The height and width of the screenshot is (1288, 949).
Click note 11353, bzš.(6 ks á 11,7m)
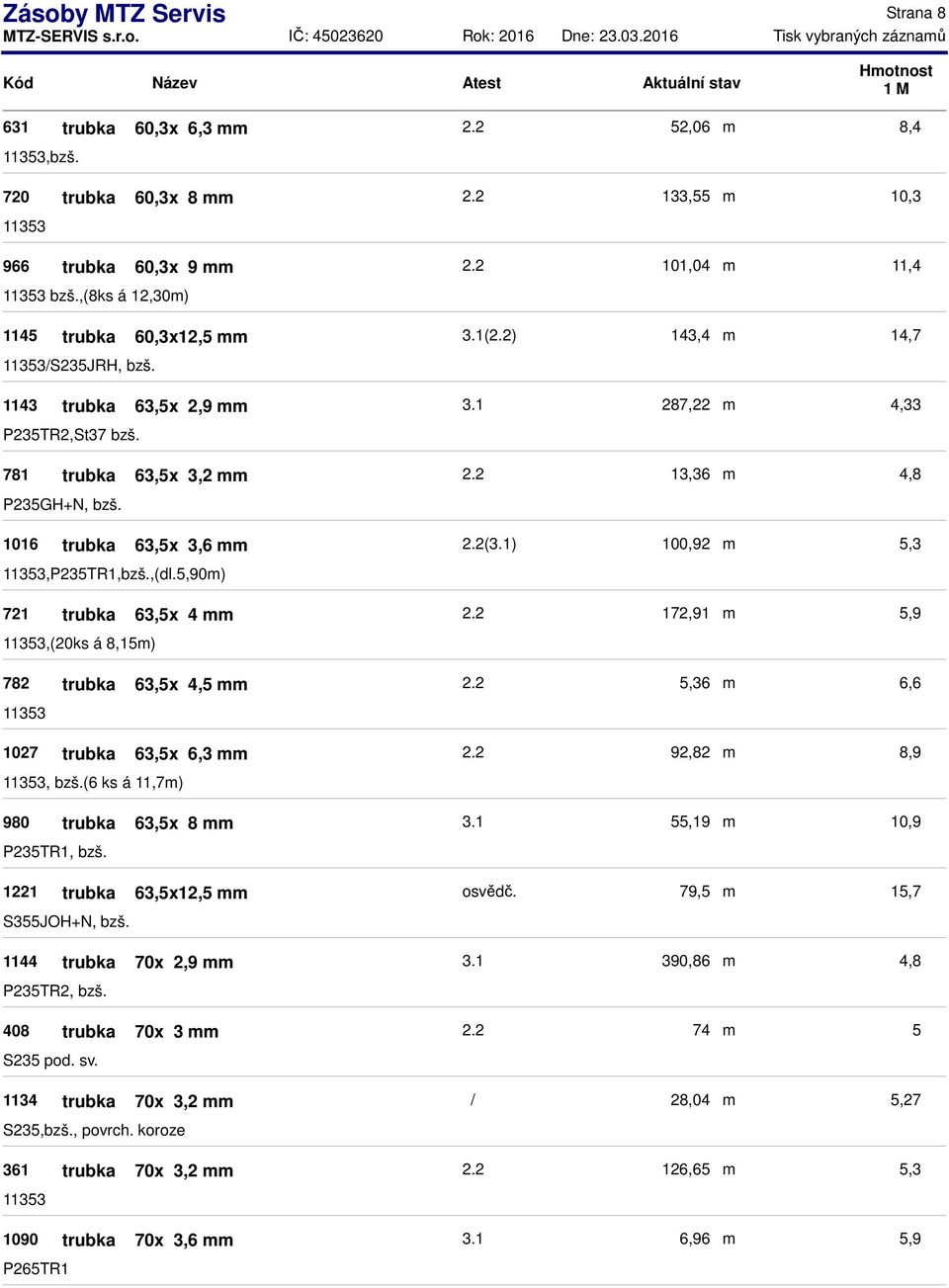93,782
